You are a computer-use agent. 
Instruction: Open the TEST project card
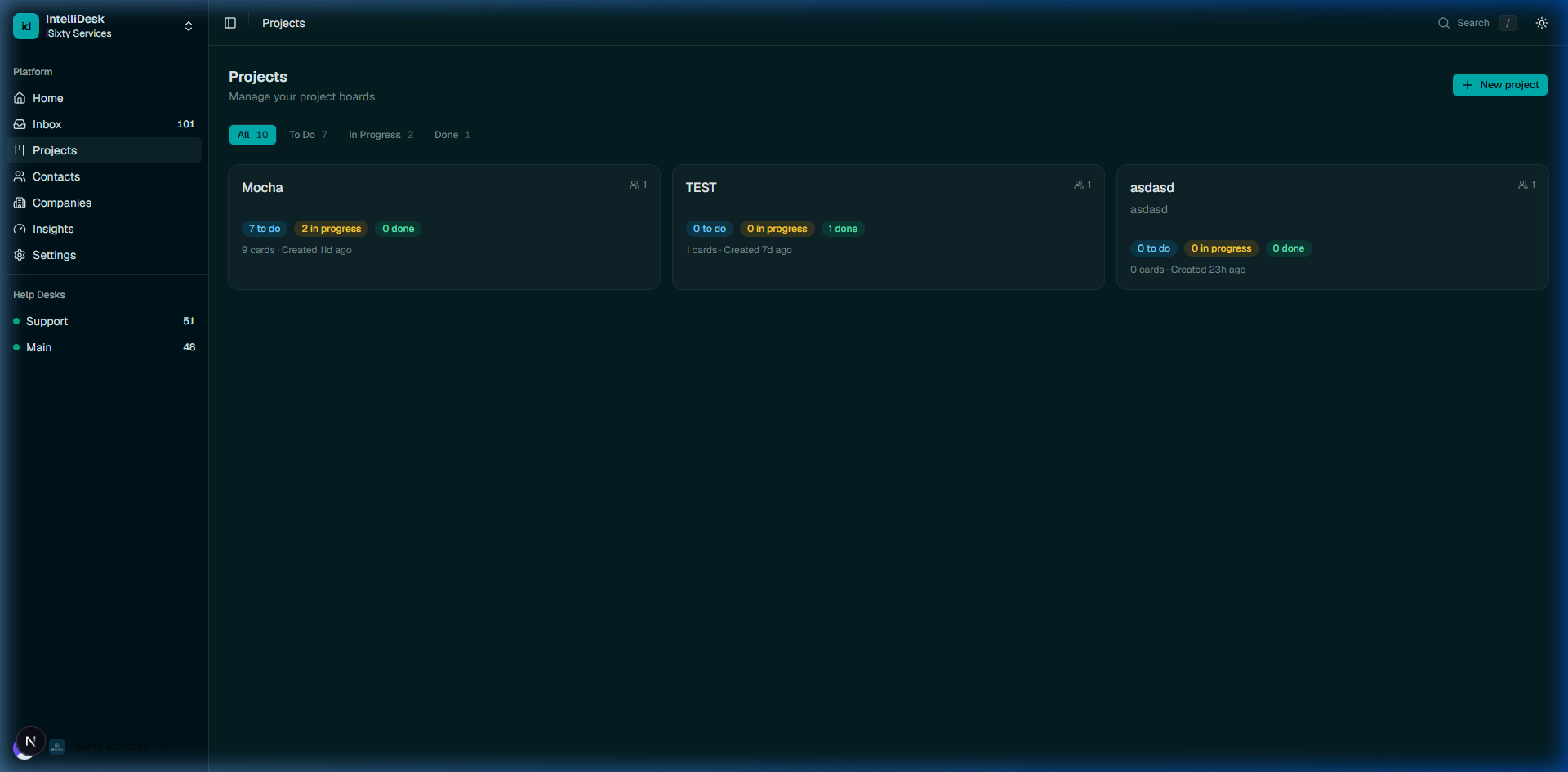point(888,227)
